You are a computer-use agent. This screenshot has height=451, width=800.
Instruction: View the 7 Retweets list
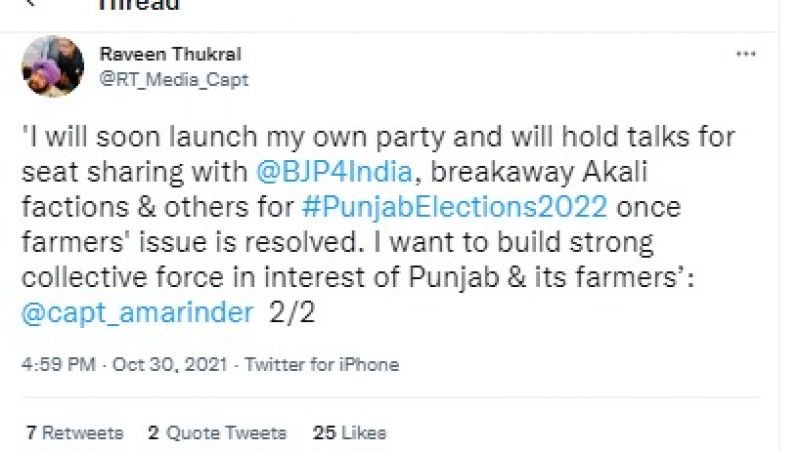click(75, 433)
